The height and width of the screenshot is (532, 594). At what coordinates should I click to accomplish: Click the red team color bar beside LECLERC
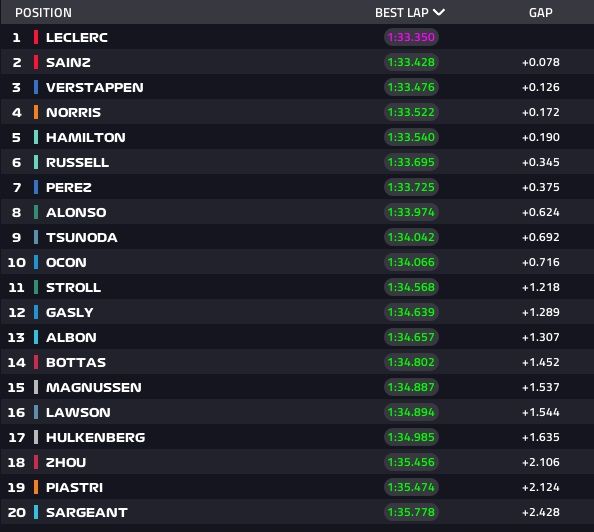tap(36, 37)
